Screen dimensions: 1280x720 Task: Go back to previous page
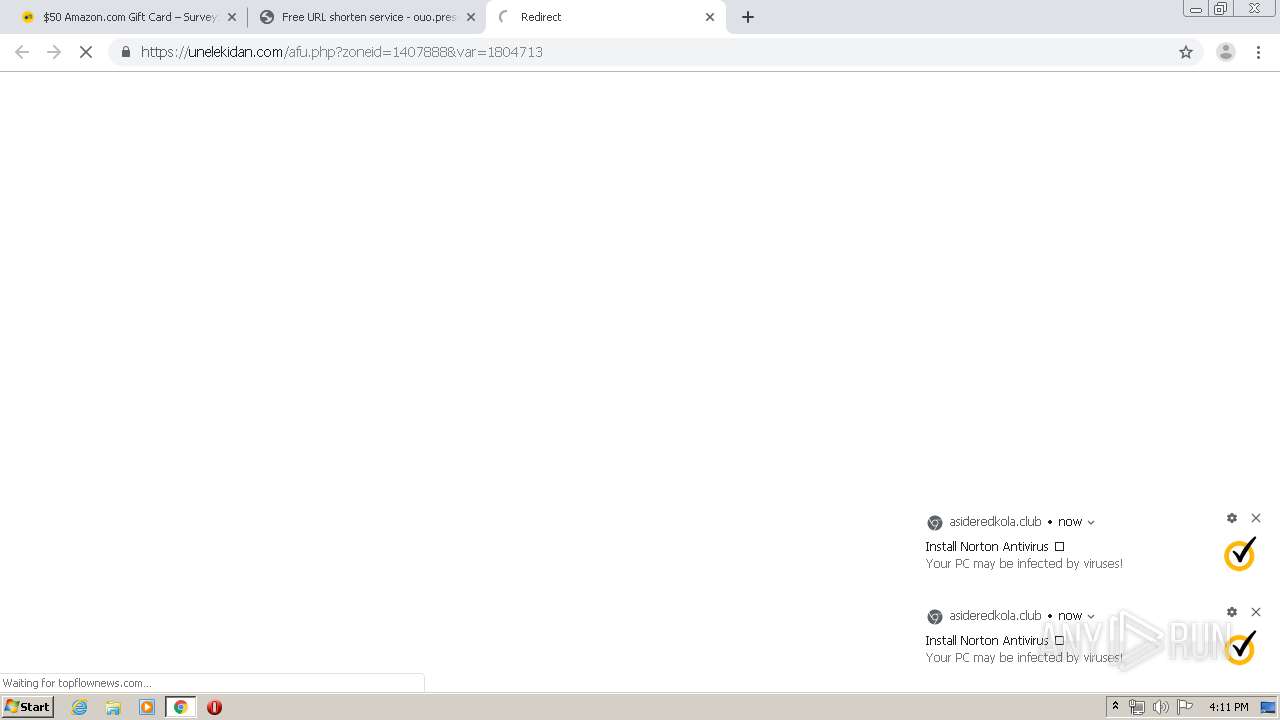tap(22, 52)
